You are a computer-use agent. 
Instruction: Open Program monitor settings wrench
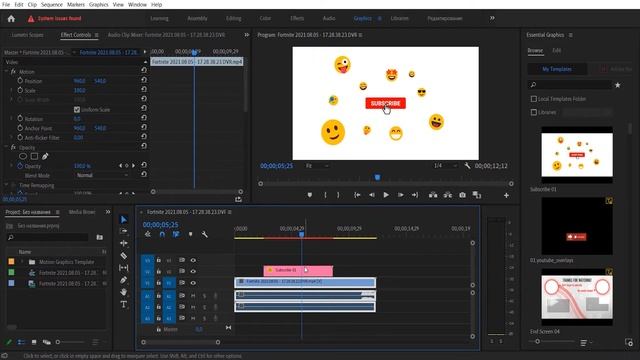coord(467,166)
